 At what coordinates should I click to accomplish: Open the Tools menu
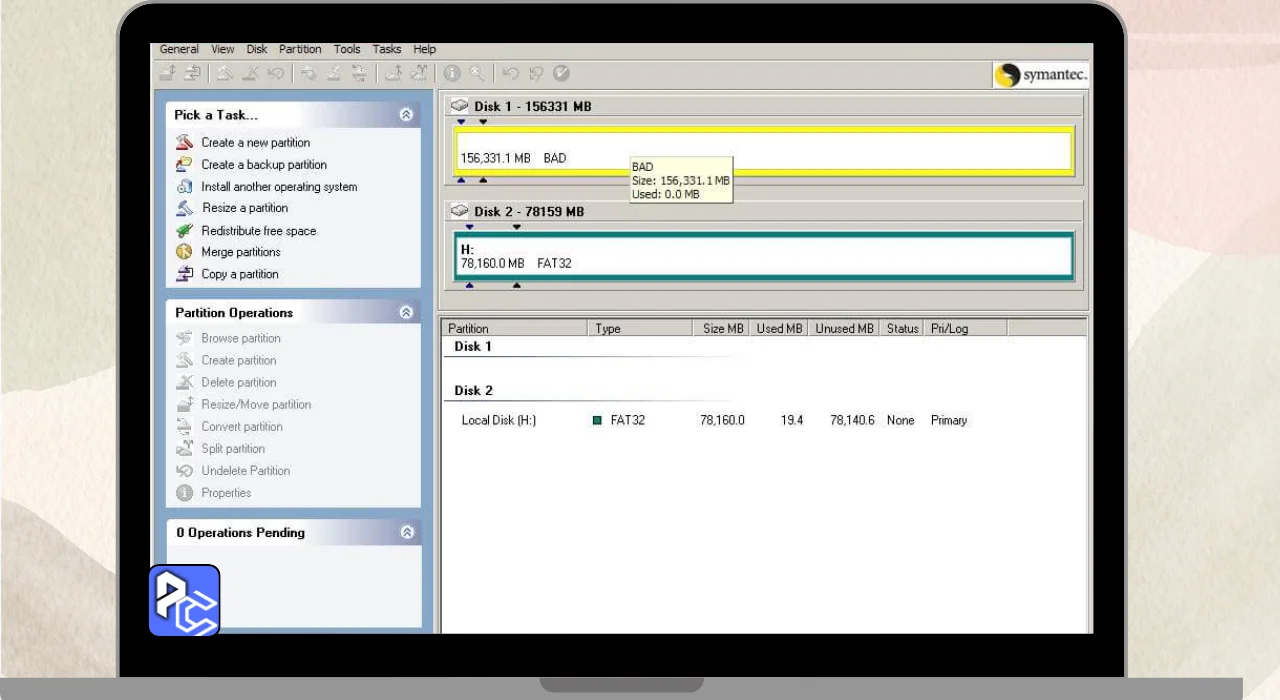[347, 49]
